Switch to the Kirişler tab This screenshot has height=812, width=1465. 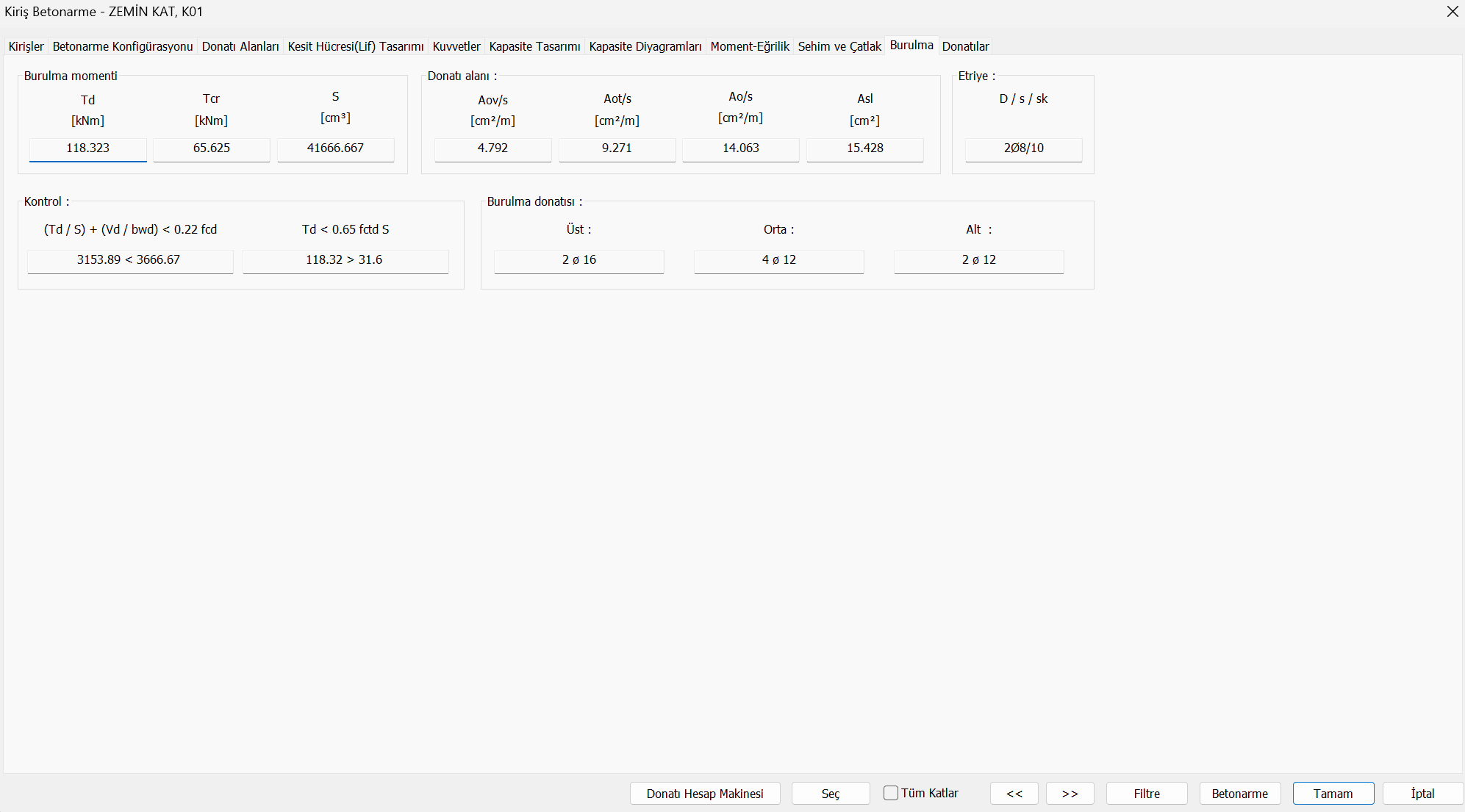pos(26,46)
